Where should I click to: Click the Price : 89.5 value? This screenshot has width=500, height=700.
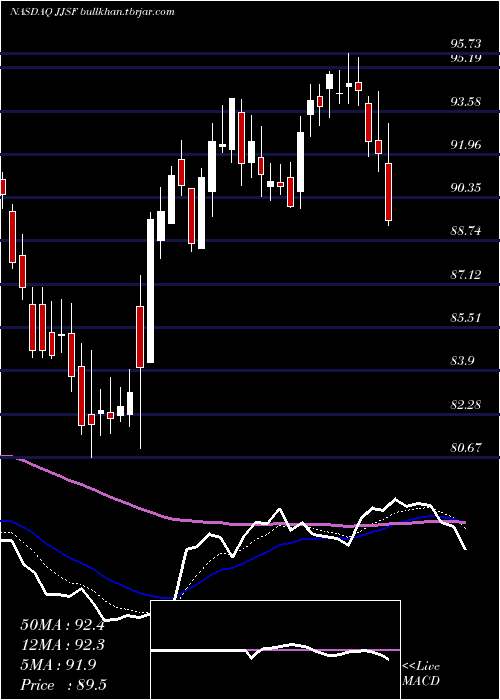[63, 685]
